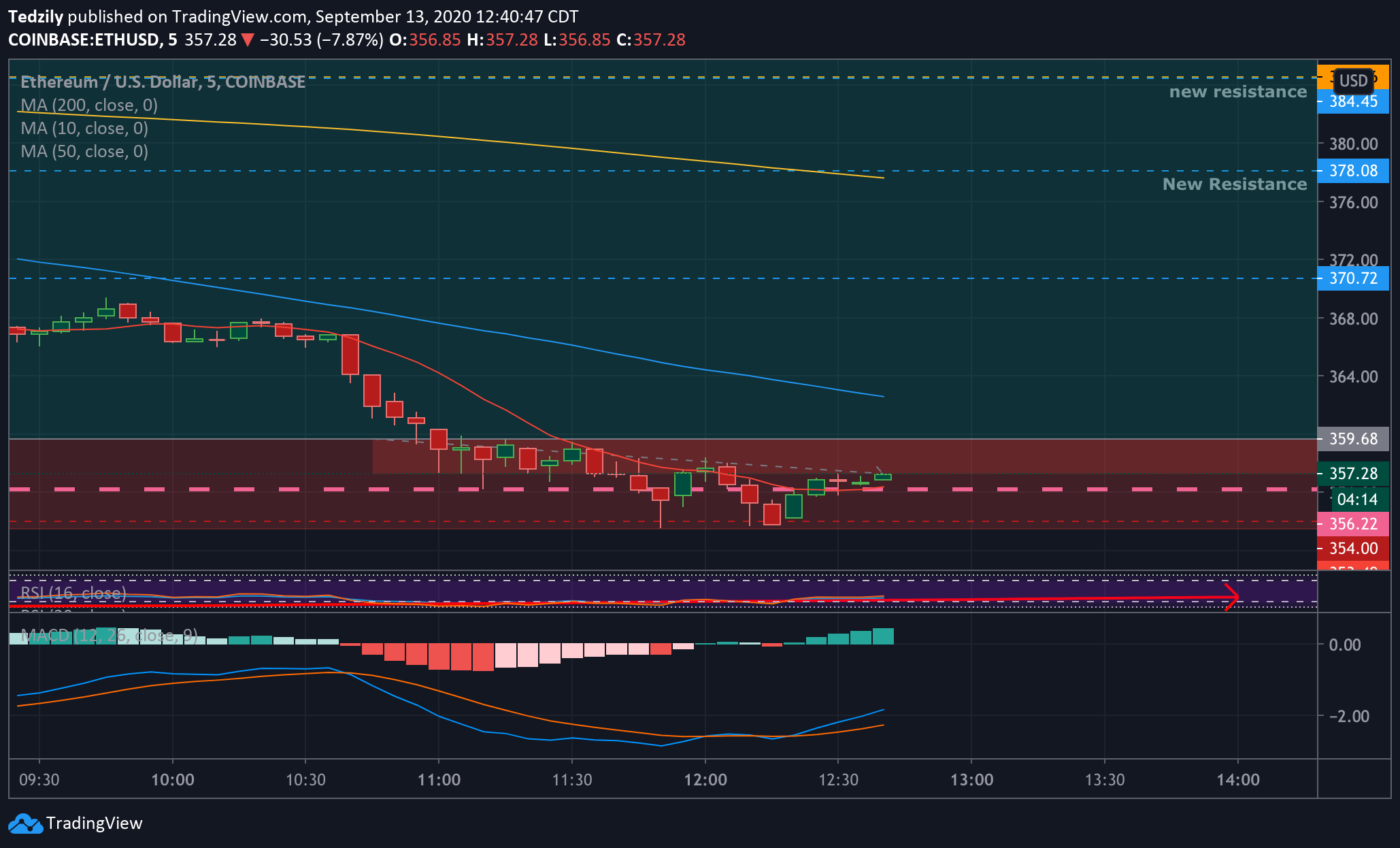Image resolution: width=1400 pixels, height=848 pixels.
Task: Select the MA (50, close, 0) indicator label
Action: click(x=84, y=151)
